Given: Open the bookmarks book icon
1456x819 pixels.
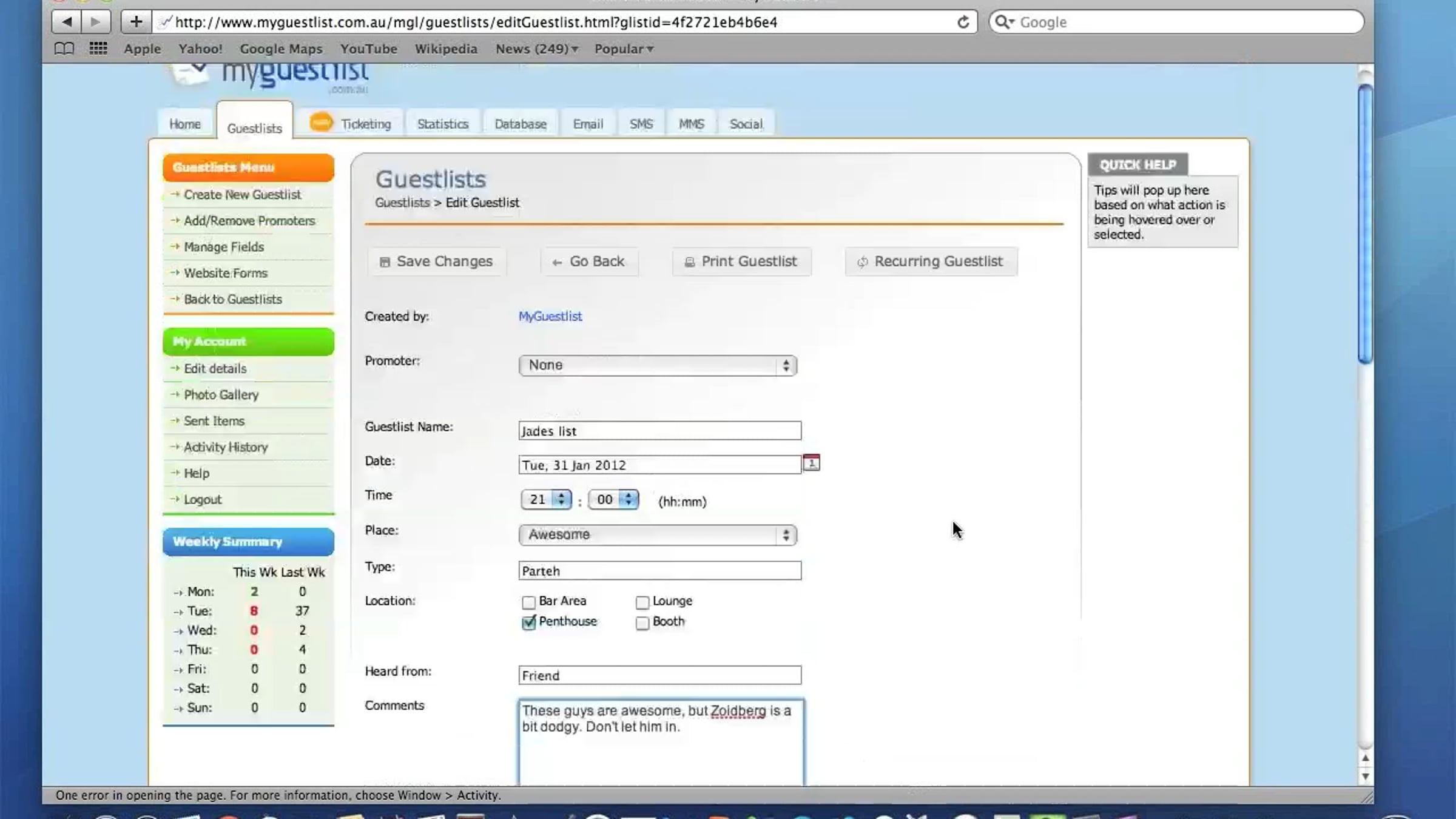Looking at the screenshot, I should click(64, 49).
